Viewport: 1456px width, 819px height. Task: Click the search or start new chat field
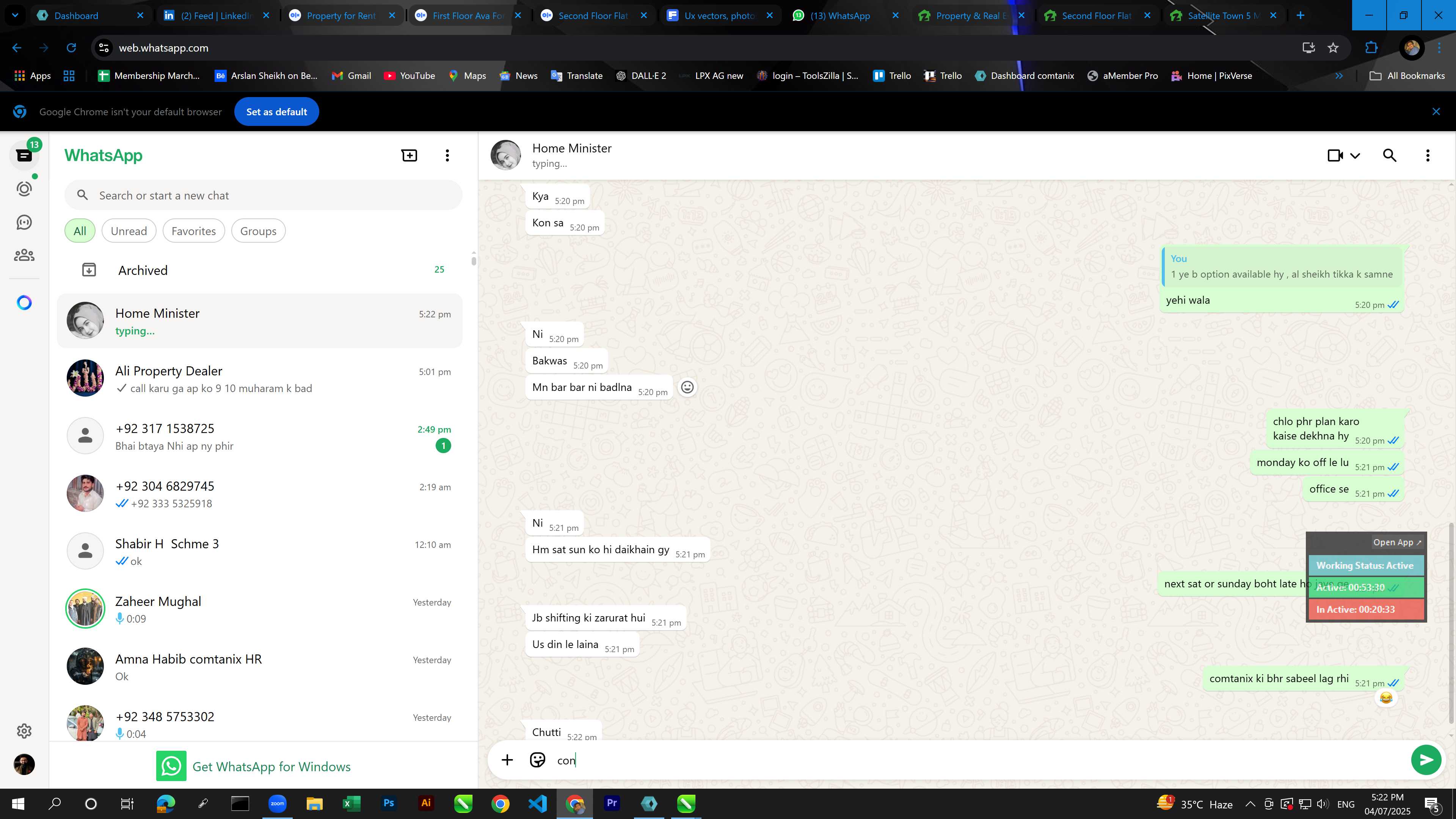point(264,196)
